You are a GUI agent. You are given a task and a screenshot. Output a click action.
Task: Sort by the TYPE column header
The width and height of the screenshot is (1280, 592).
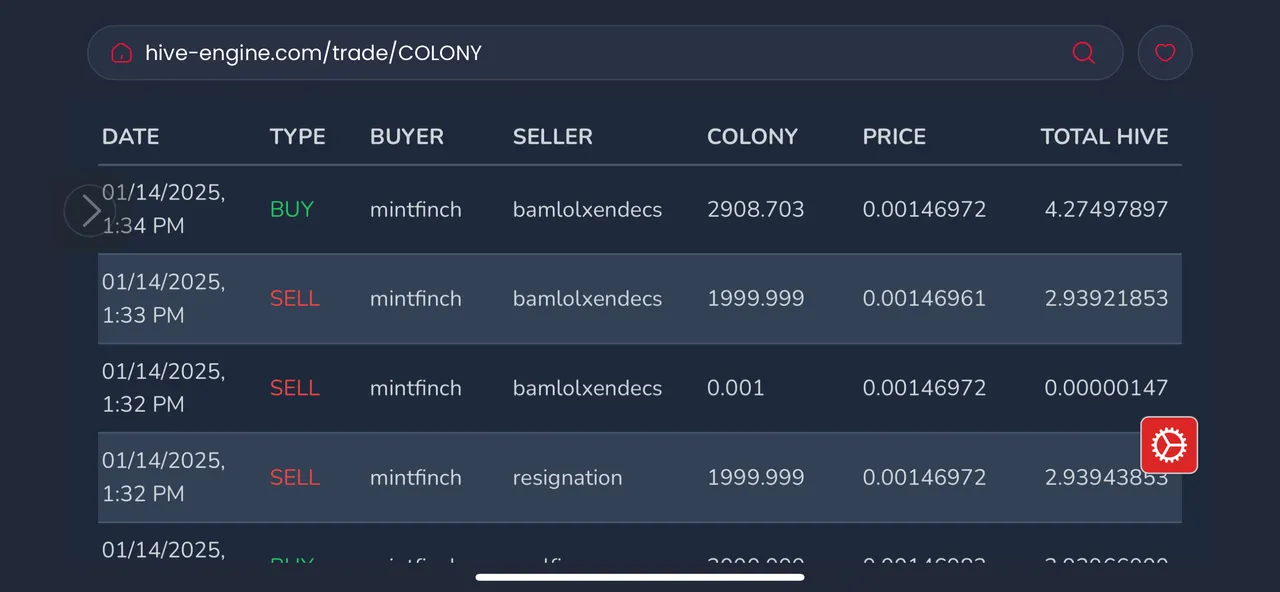pyautogui.click(x=297, y=137)
